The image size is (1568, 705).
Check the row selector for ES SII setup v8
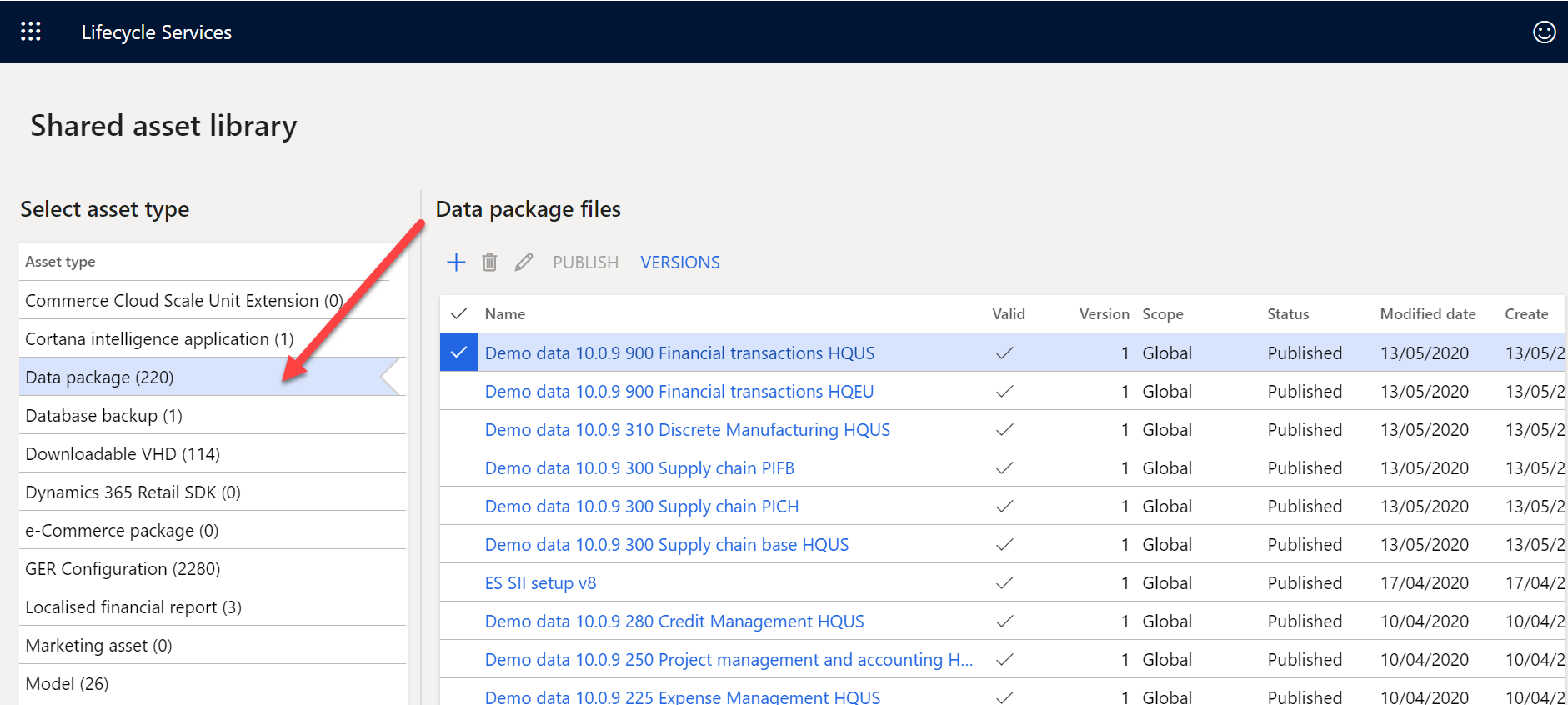click(x=458, y=582)
